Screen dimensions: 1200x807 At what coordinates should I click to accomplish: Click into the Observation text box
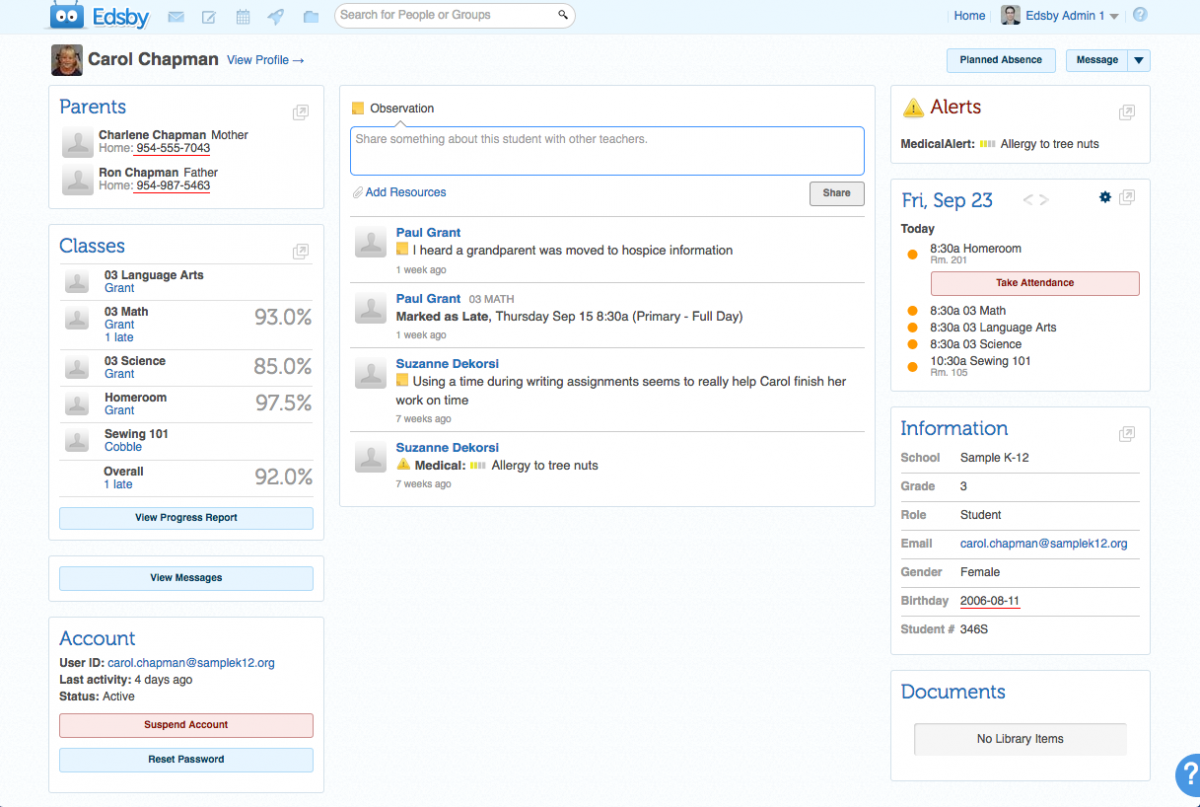pyautogui.click(x=607, y=151)
